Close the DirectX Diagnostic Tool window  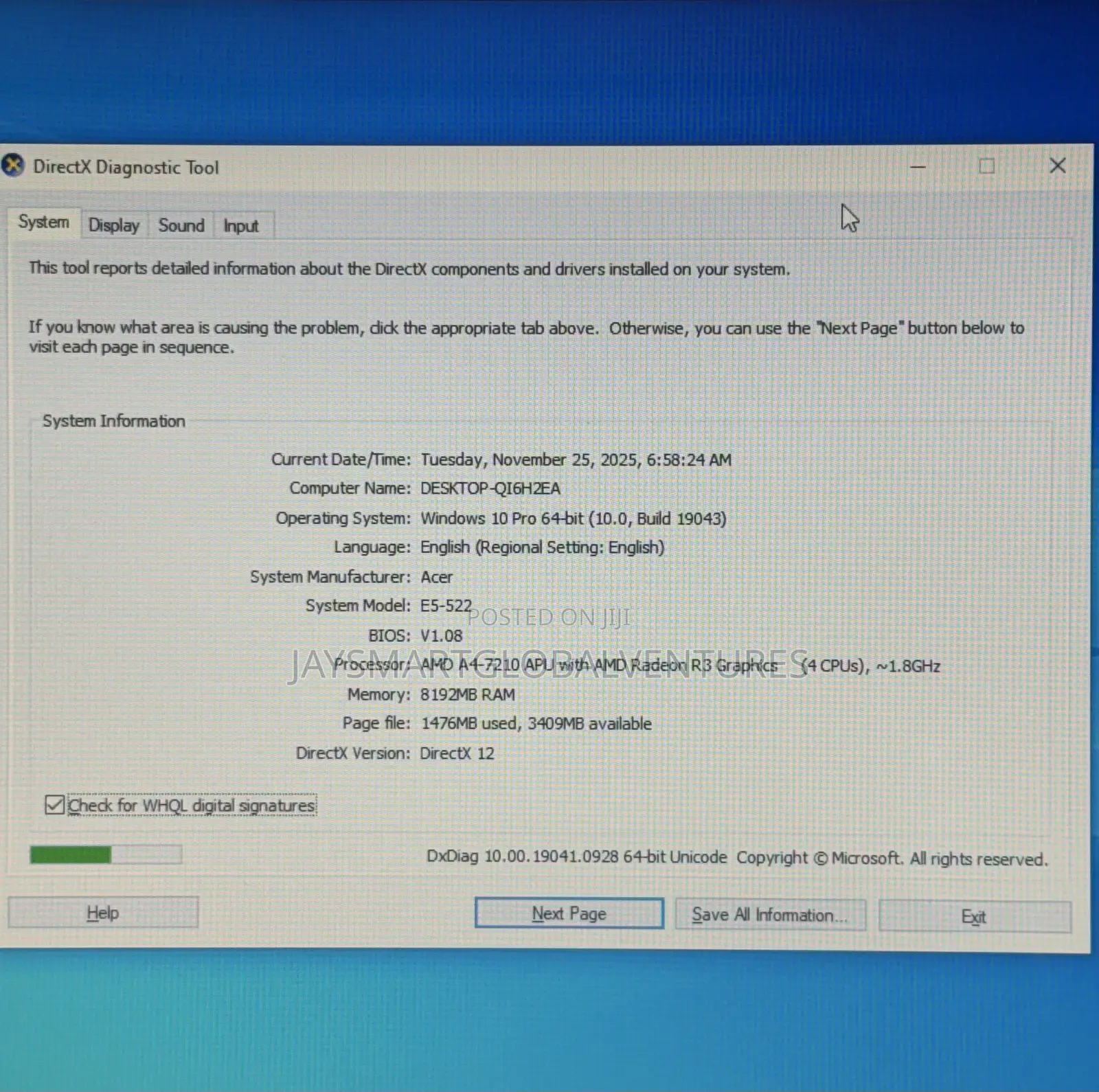tap(1058, 166)
